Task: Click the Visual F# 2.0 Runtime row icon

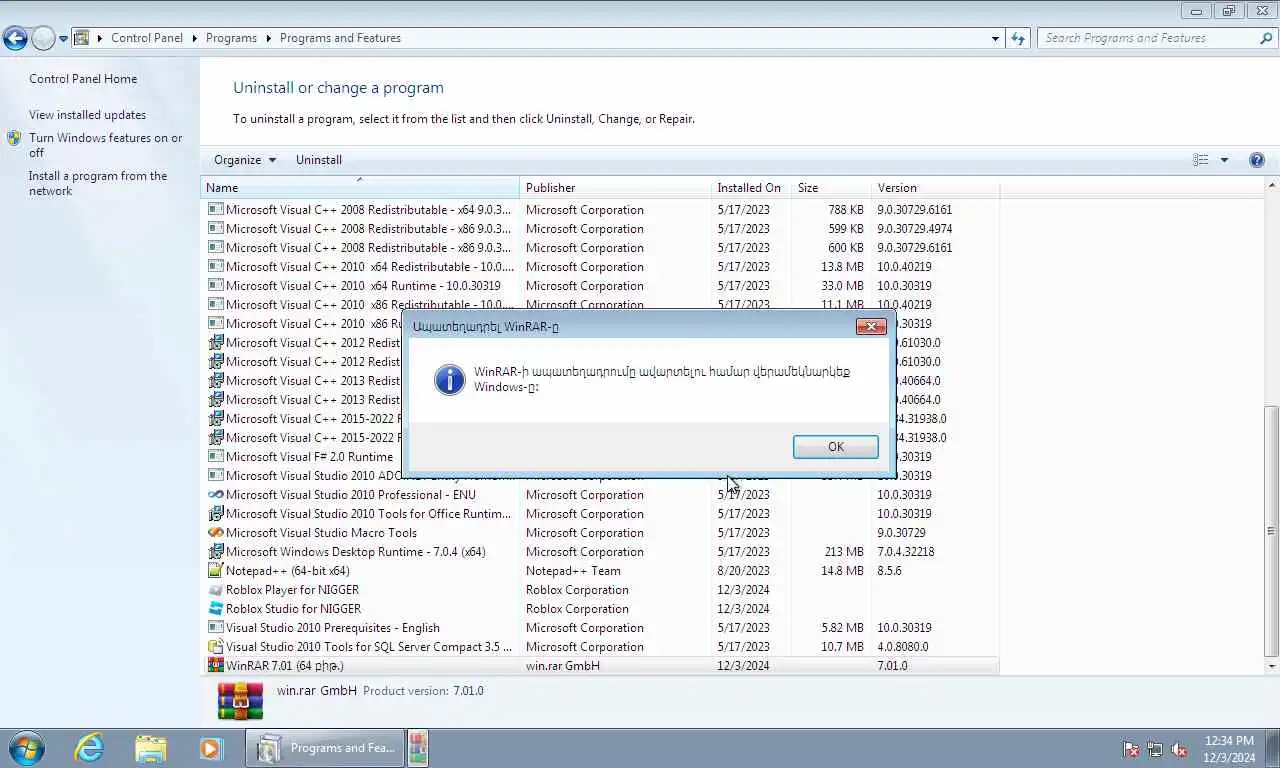Action: tap(215, 457)
